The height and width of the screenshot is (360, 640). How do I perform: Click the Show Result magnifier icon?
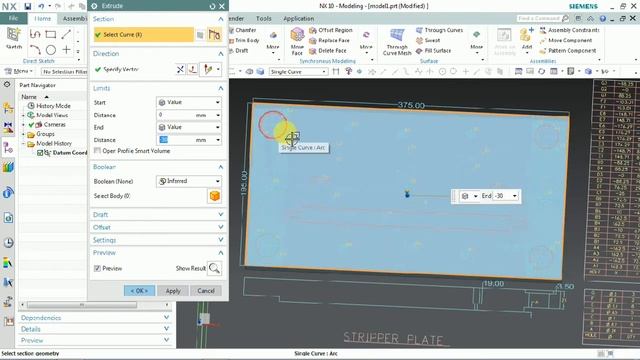[214, 268]
